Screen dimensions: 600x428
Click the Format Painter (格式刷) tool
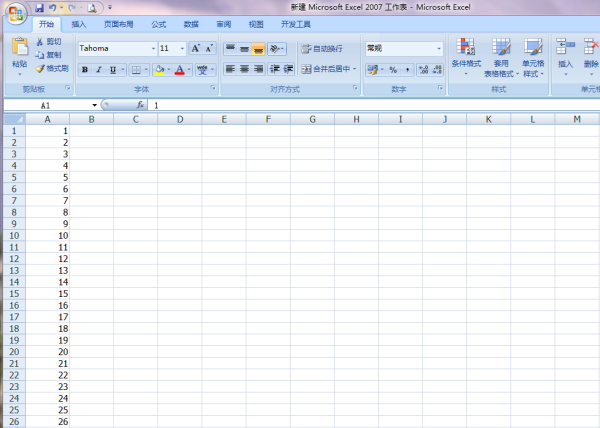coord(51,68)
